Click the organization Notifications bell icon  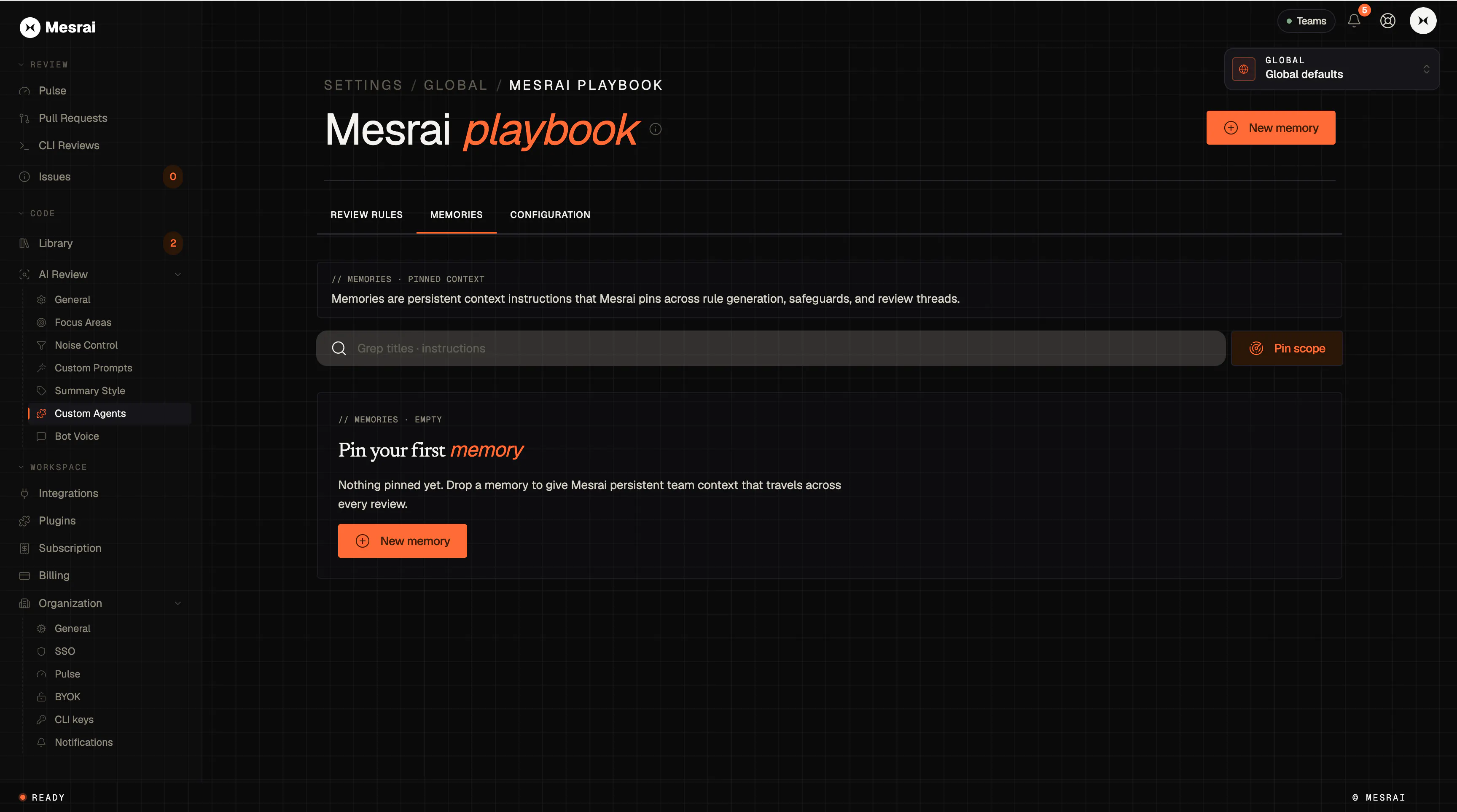[41, 742]
